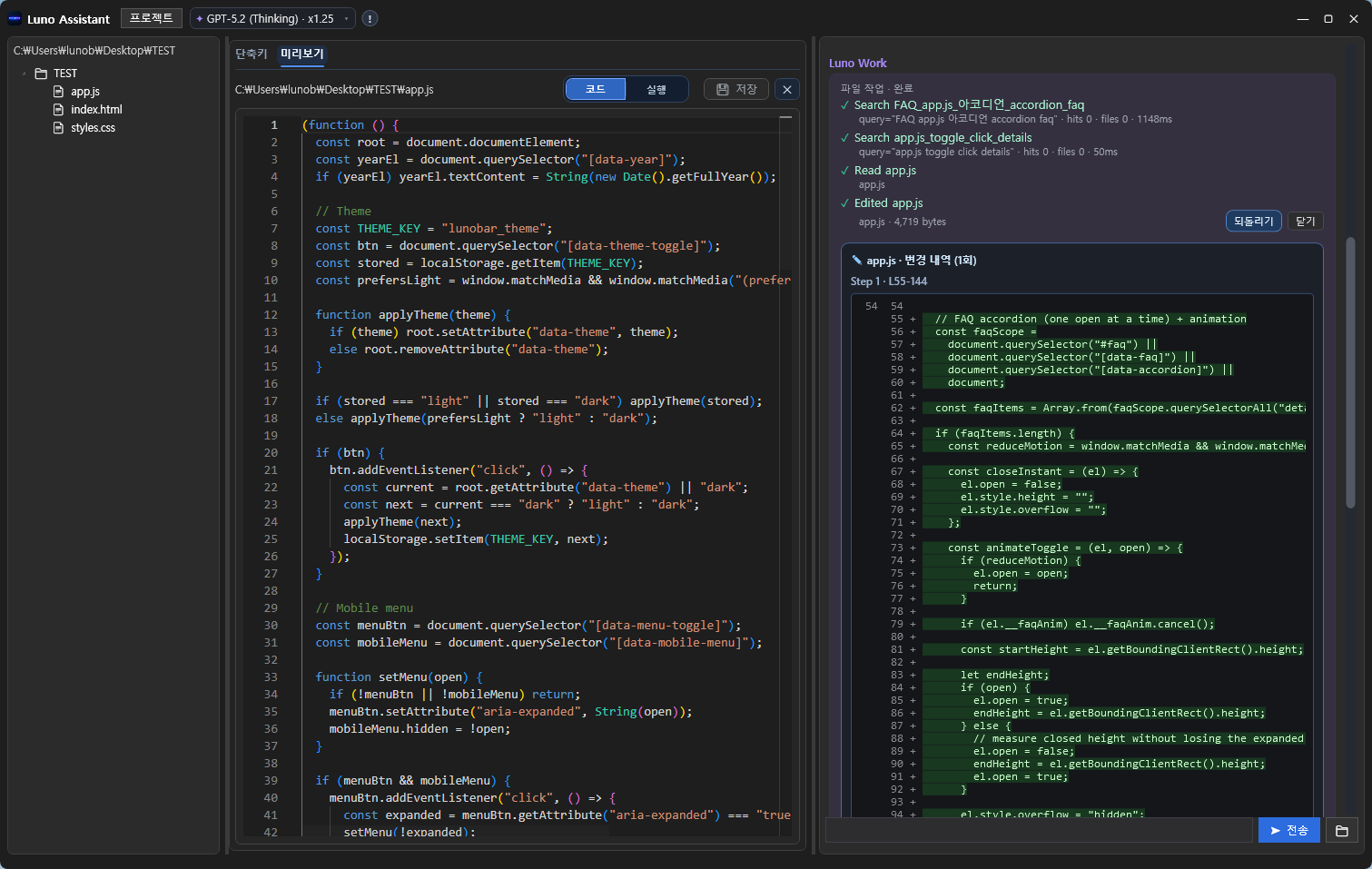This screenshot has width=1372, height=869.
Task: Collapse the TEST folder tree arrow
Action: 24,74
